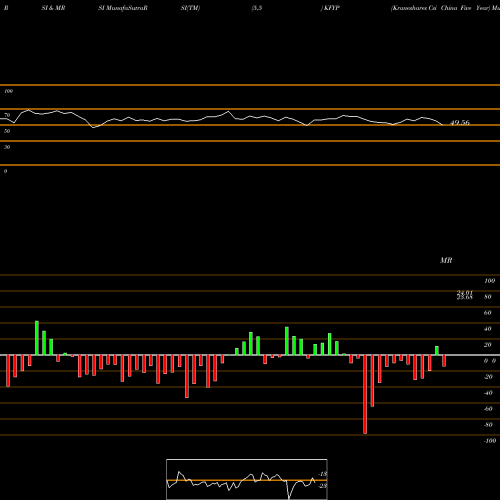Click the 50 level label on RSI axis
Image resolution: width=500 pixels, height=500 pixels.
[x=7, y=131]
